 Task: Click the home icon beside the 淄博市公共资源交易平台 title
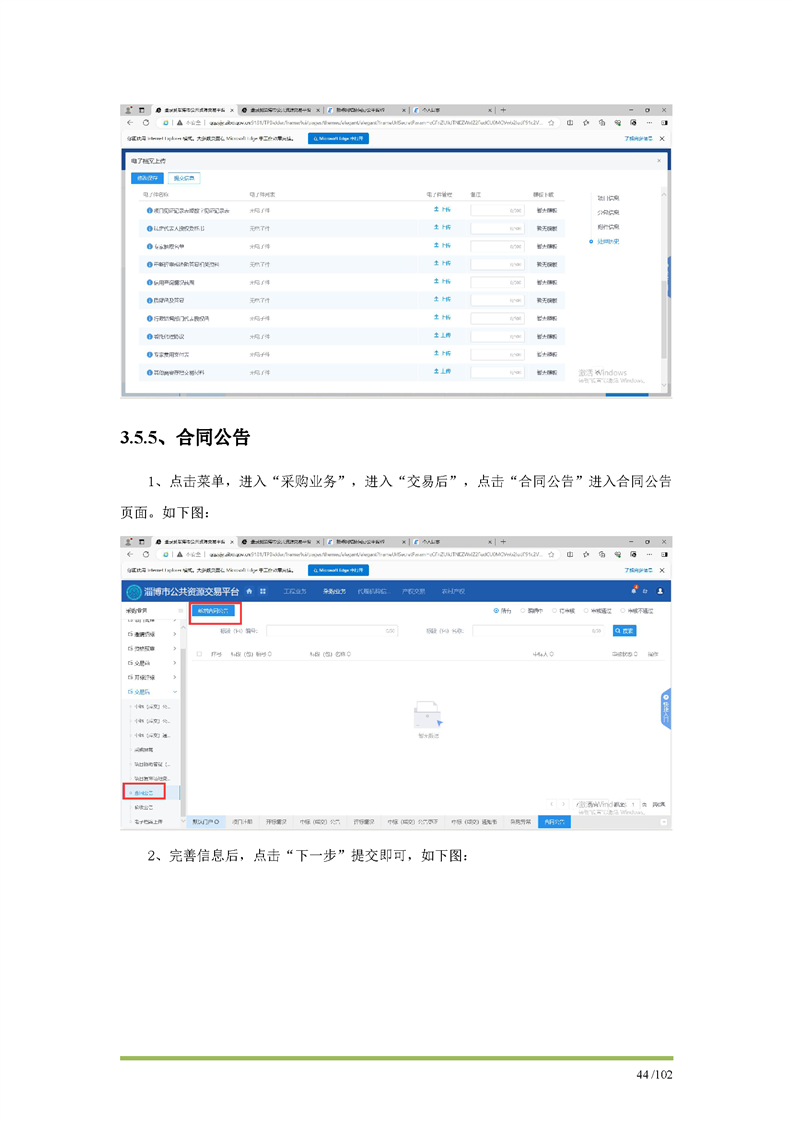click(249, 591)
